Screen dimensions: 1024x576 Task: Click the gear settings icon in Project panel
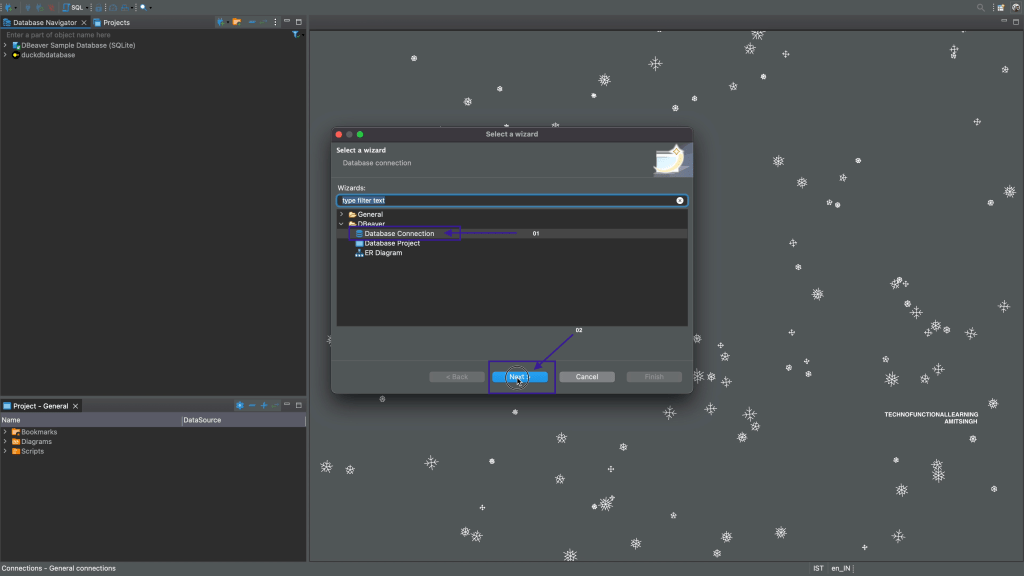click(240, 406)
